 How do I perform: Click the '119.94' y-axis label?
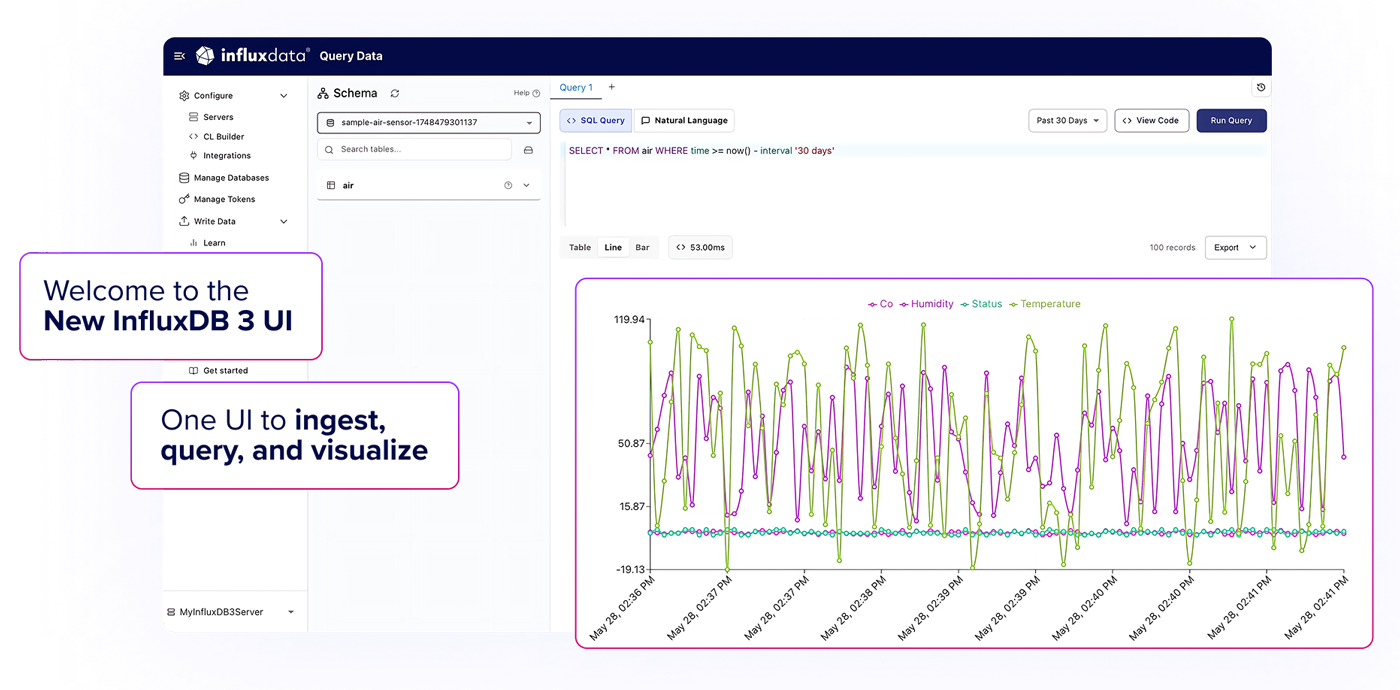coord(629,320)
